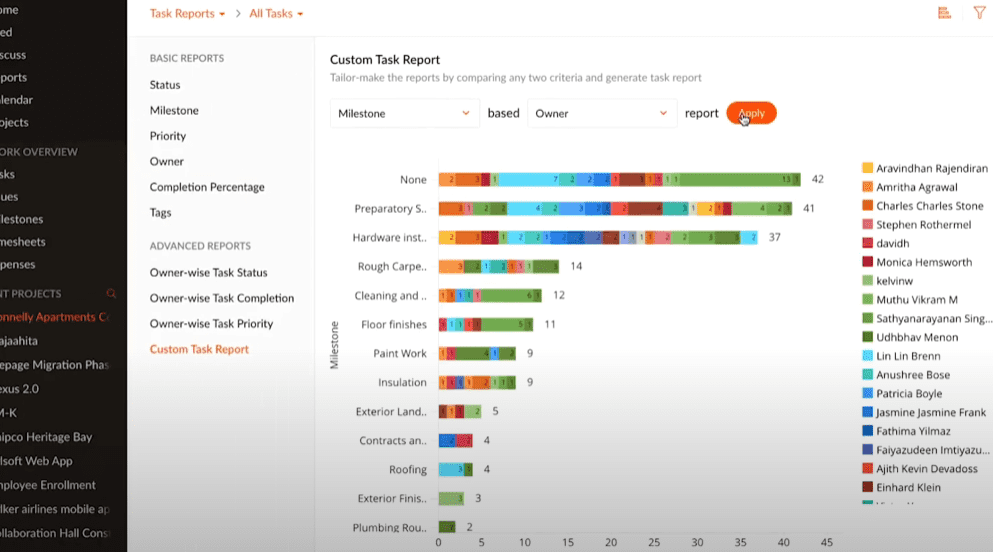Click the search icon beside Recent Projects
Viewport: 993px width, 552px height.
pos(111,294)
